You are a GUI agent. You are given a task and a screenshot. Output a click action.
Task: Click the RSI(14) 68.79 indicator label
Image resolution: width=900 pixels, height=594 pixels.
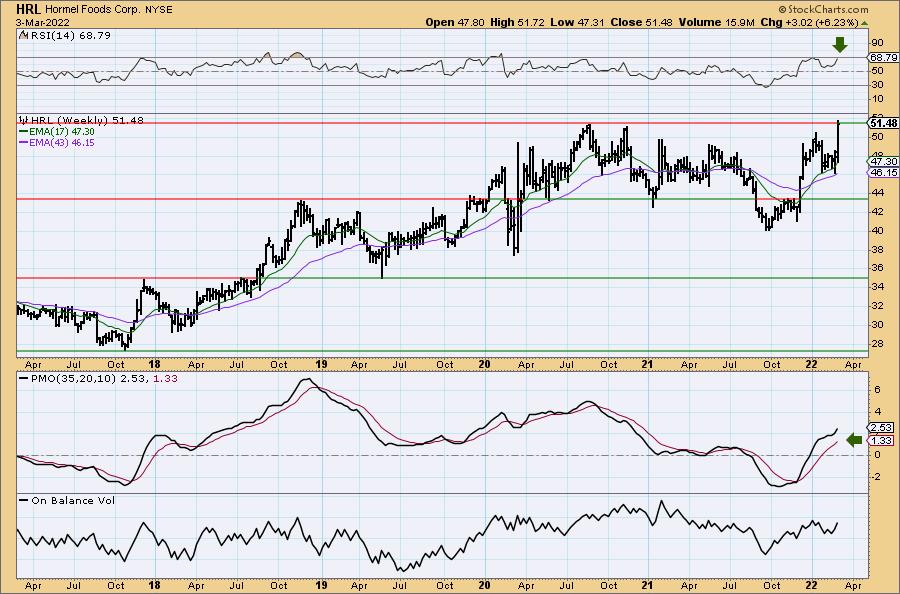[69, 35]
